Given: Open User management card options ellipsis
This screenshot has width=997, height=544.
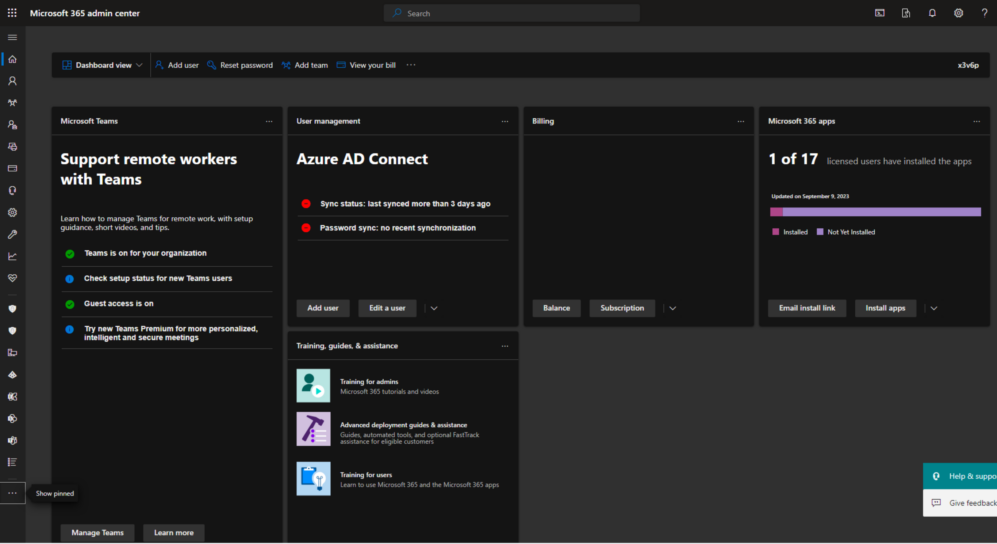Looking at the screenshot, I should coord(505,121).
